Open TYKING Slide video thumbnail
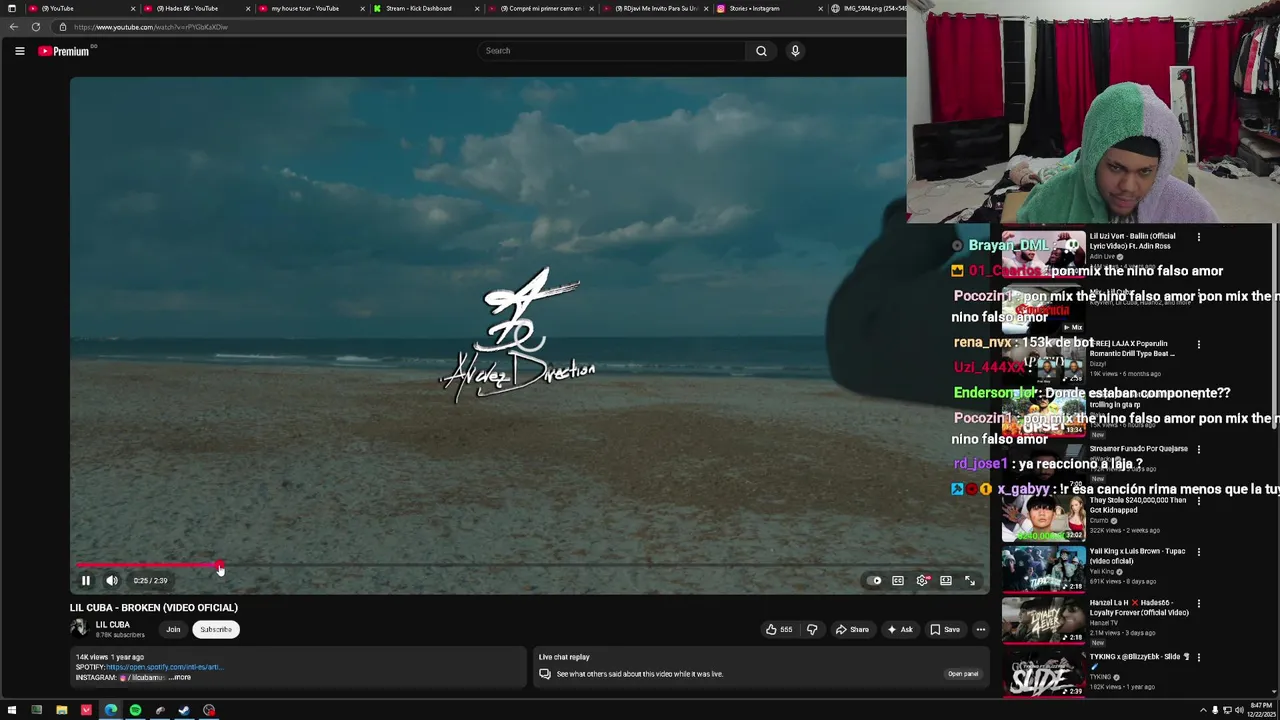The height and width of the screenshot is (720, 1280). (1043, 674)
